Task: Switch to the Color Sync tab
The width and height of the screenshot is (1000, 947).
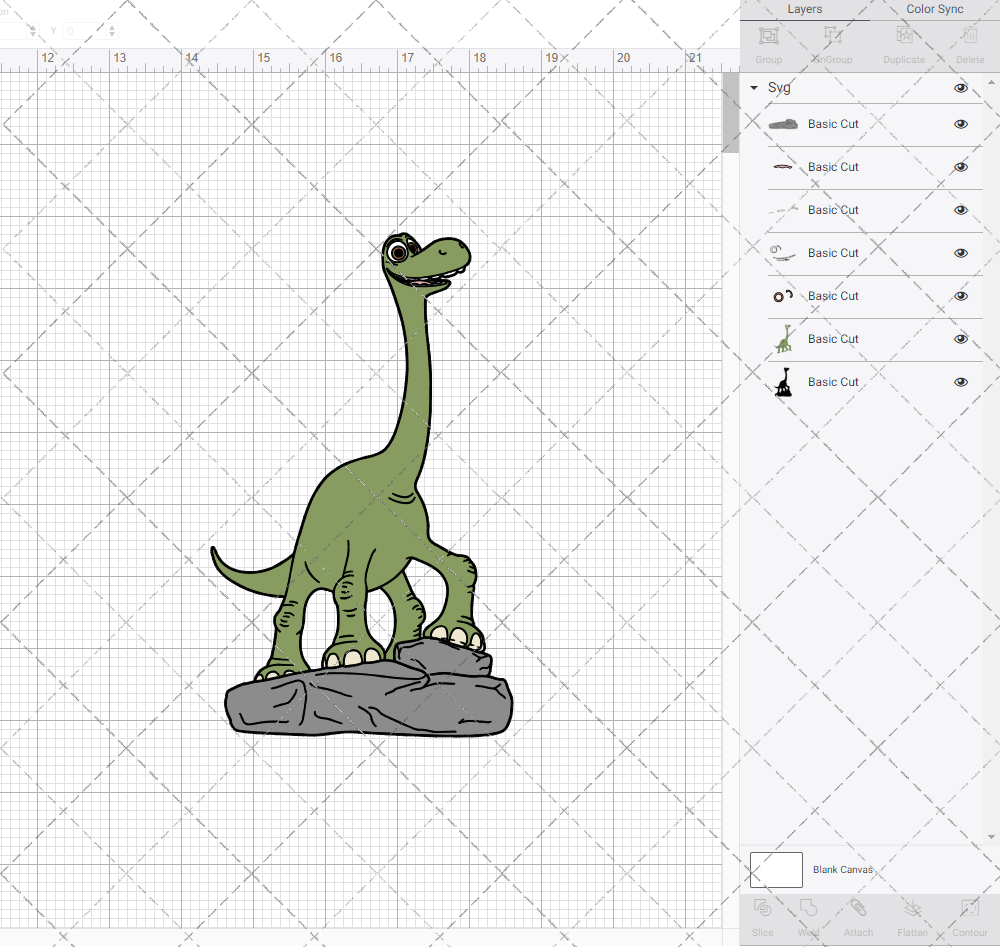Action: click(934, 9)
